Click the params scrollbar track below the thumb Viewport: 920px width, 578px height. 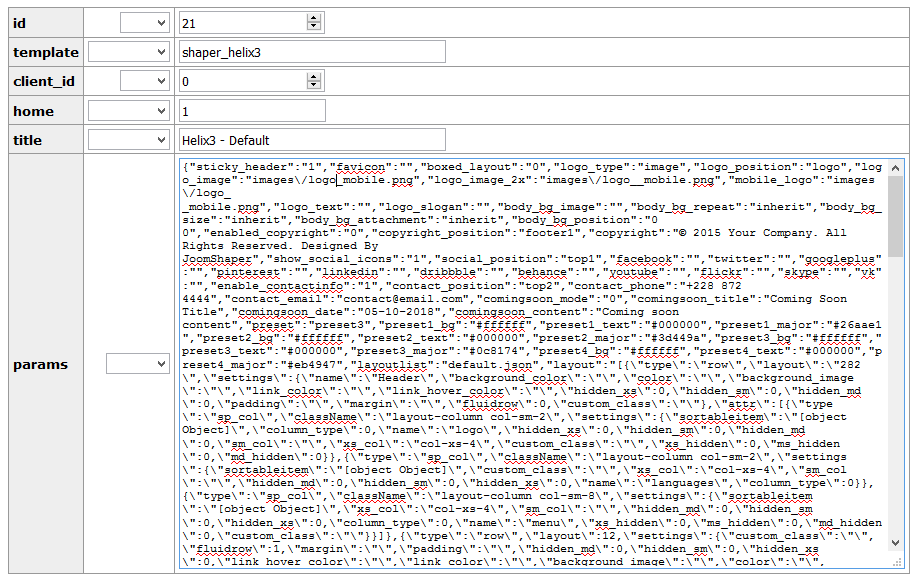[x=894, y=400]
